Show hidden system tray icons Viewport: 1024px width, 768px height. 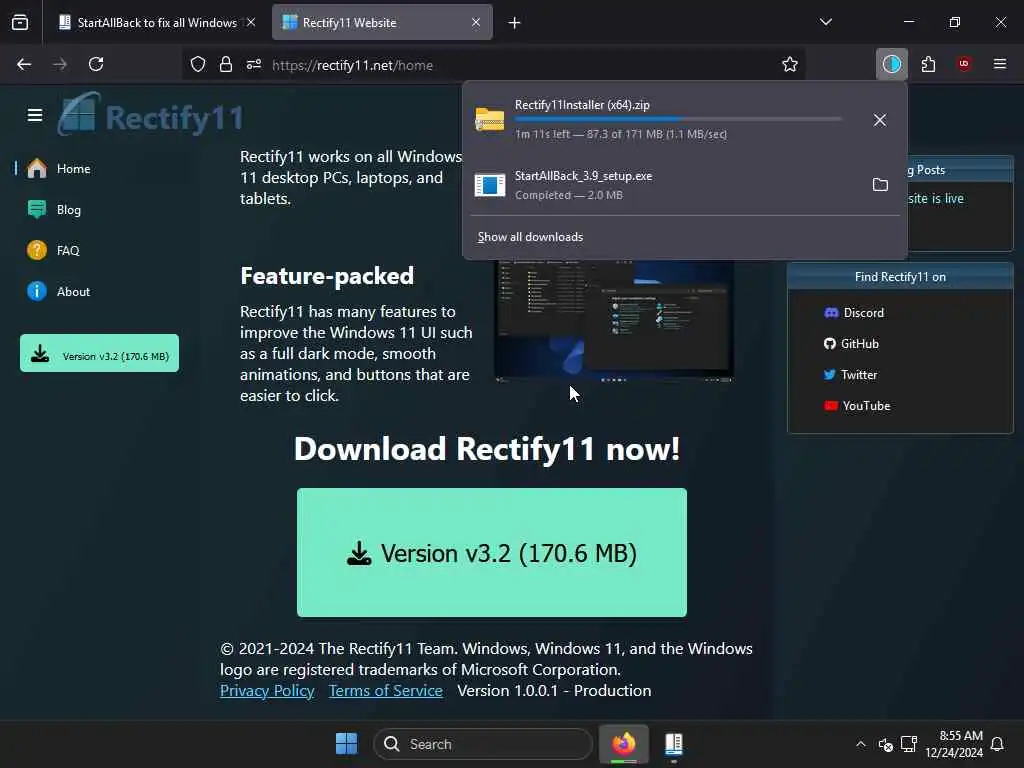coord(861,744)
